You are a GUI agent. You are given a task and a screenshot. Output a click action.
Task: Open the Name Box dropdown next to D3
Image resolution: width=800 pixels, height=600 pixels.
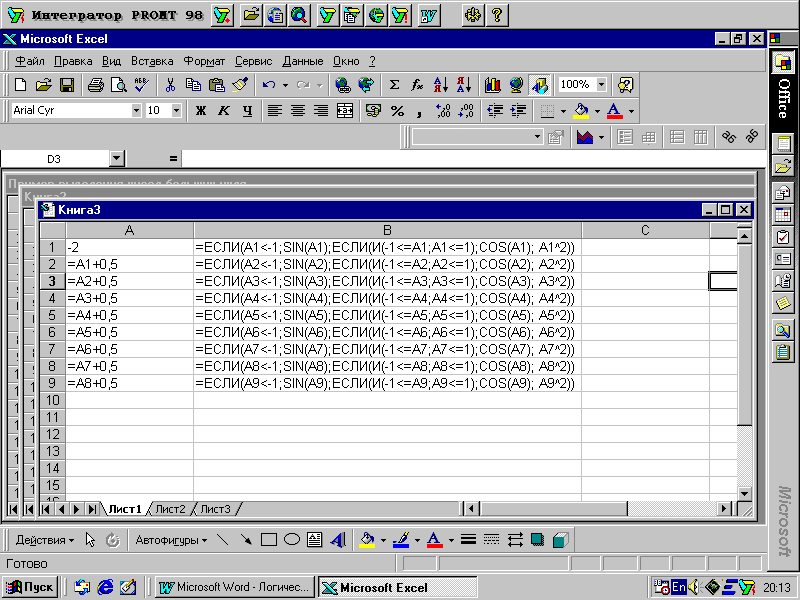[117, 159]
